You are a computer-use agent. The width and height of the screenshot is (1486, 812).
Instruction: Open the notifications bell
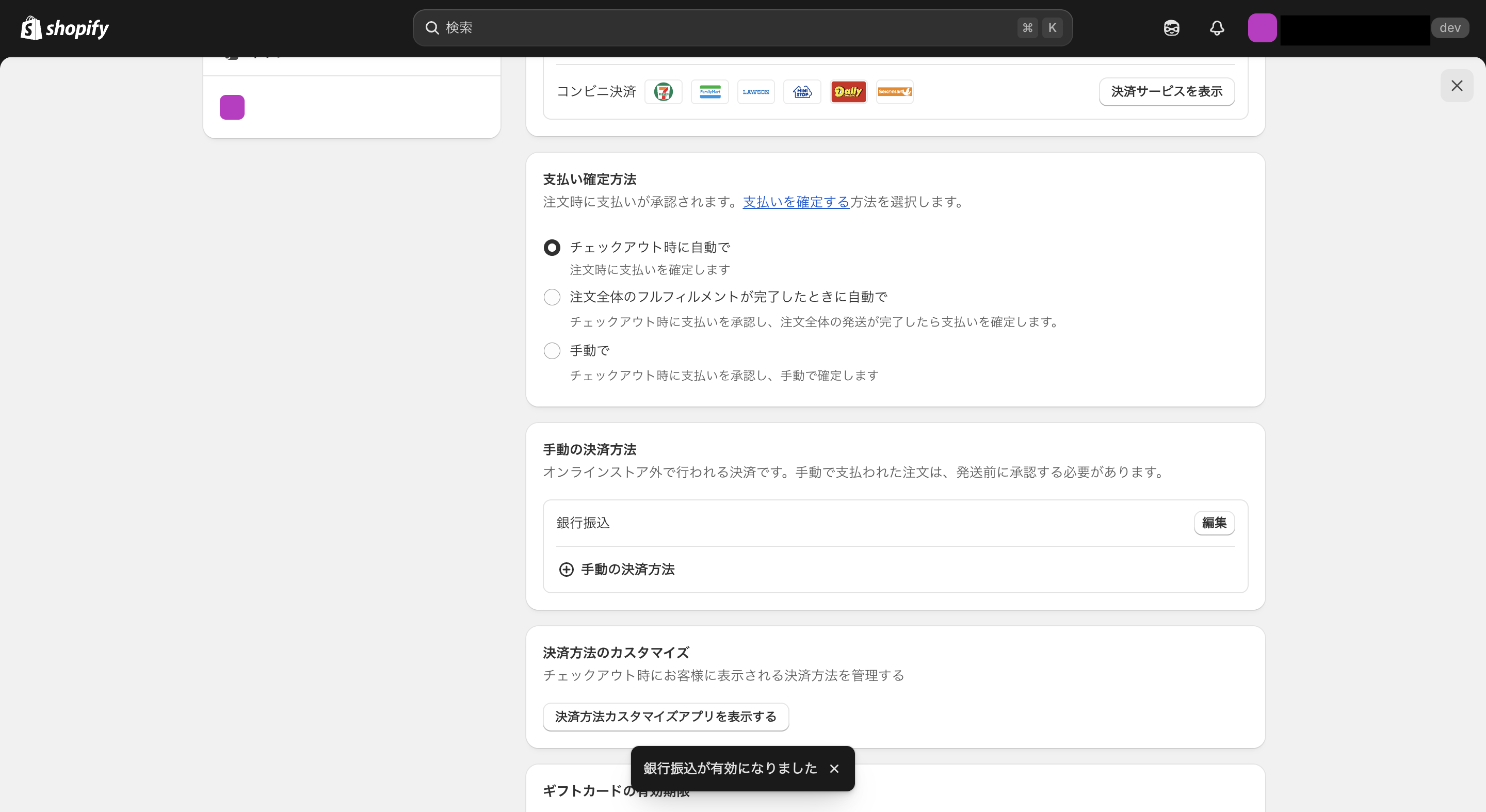point(1217,28)
